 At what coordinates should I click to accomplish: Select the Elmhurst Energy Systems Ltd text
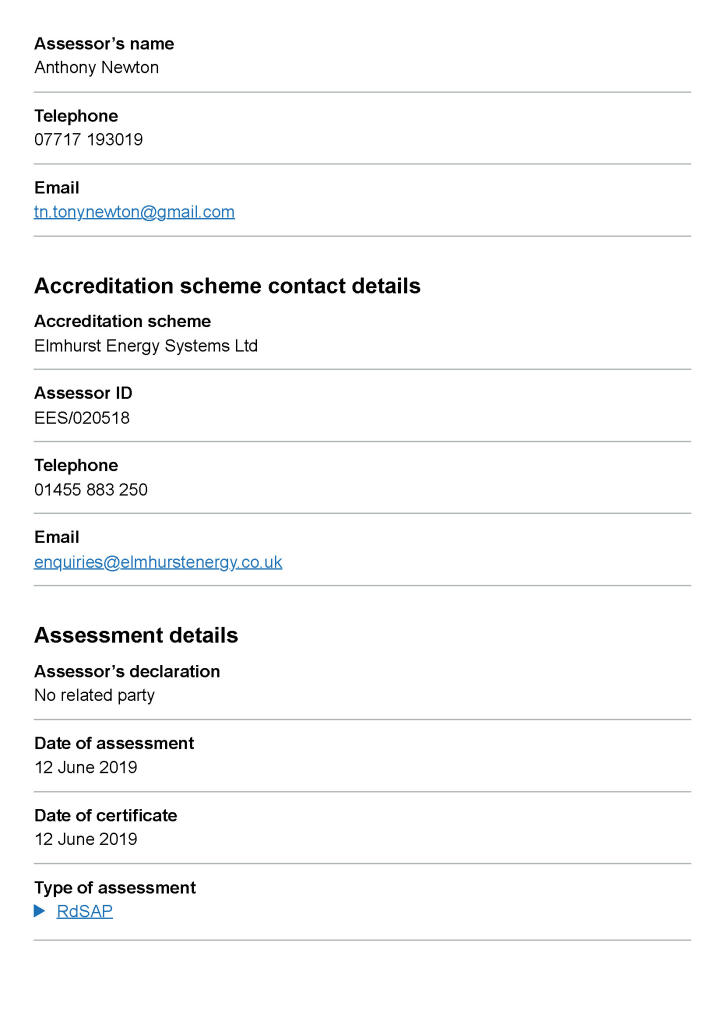(146, 346)
